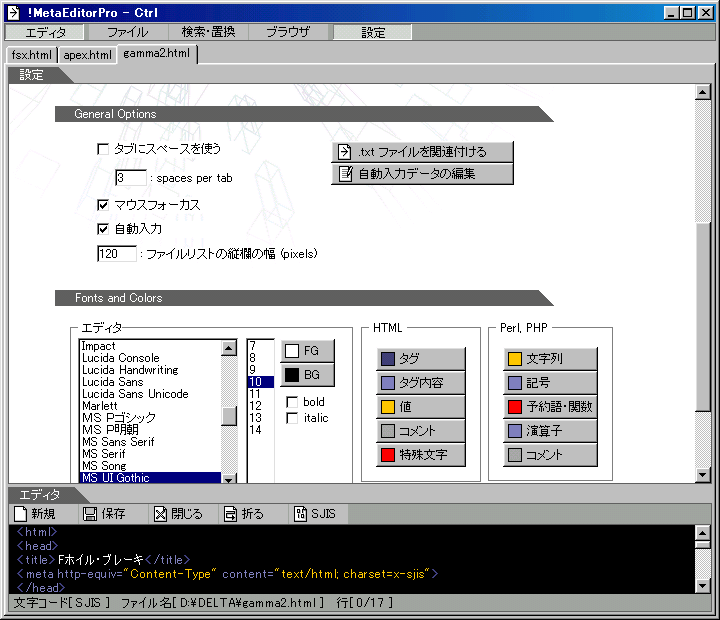This screenshot has width=720, height=620.
Task: Enable the タブにスペースを使う checkbox
Action: point(103,149)
